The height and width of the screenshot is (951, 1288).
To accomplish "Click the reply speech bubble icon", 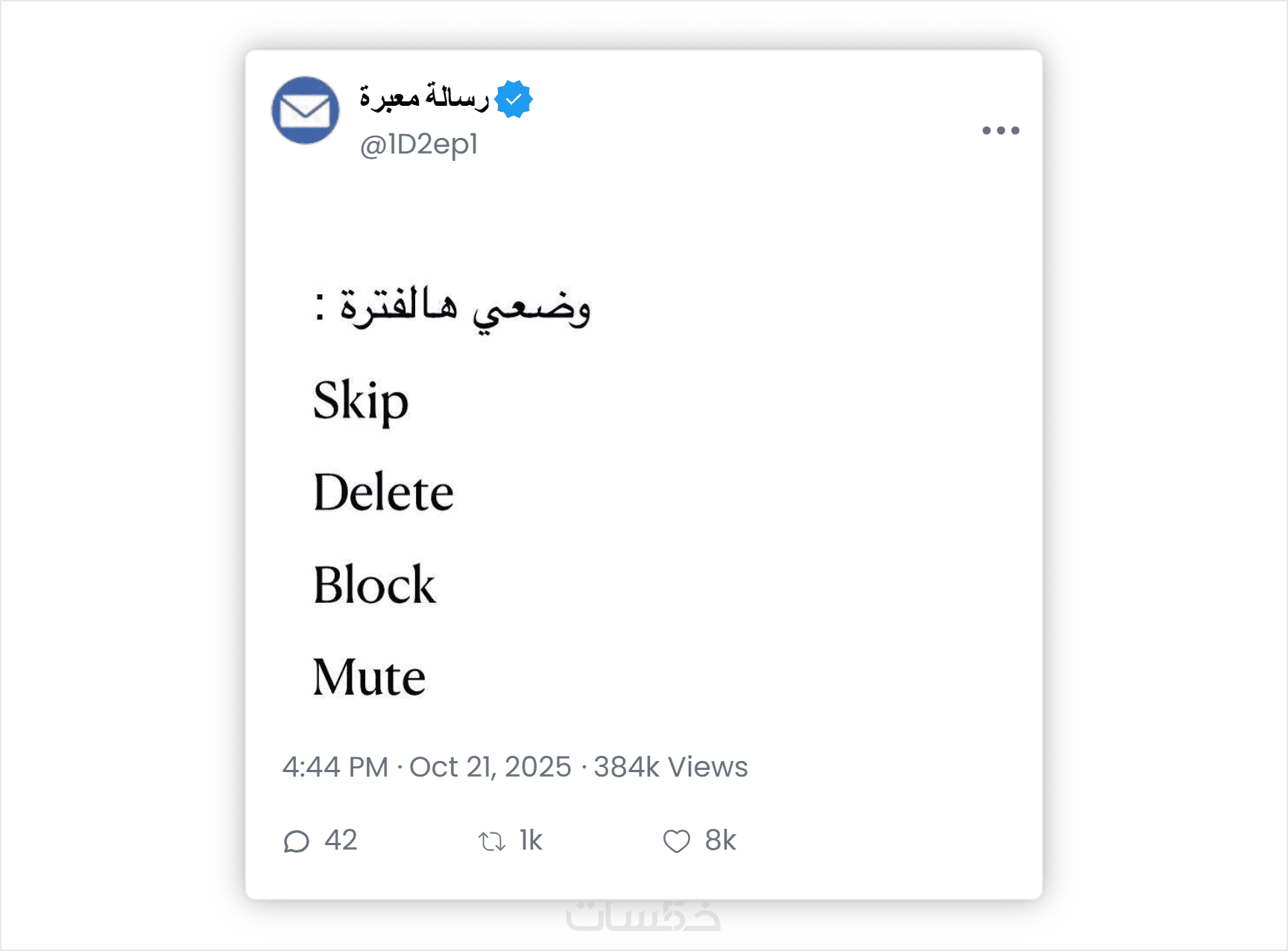I will [x=296, y=841].
